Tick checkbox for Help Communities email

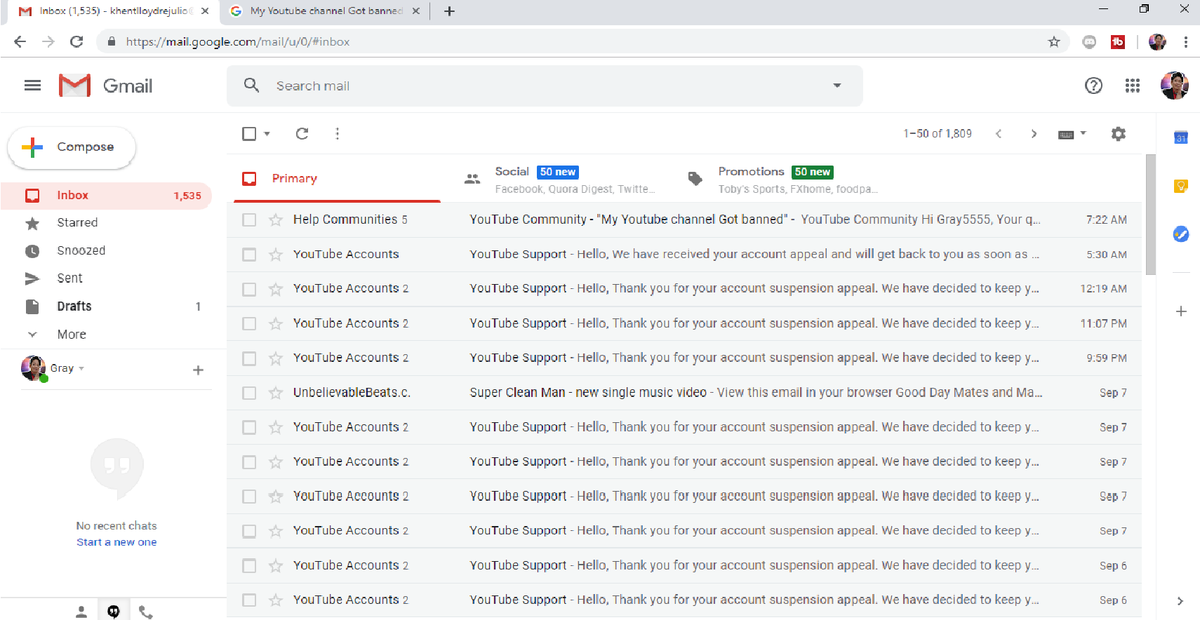[x=249, y=220]
